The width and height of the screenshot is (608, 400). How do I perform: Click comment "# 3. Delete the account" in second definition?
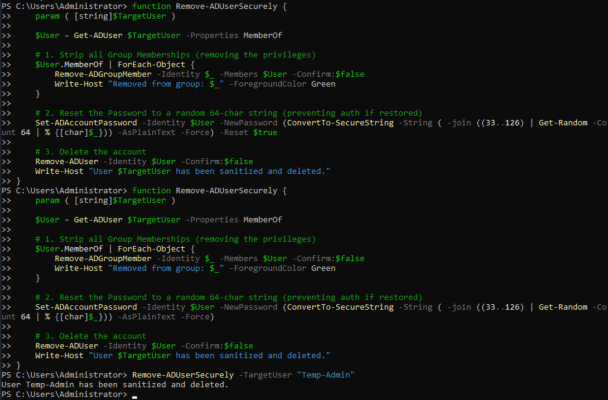[91, 336]
